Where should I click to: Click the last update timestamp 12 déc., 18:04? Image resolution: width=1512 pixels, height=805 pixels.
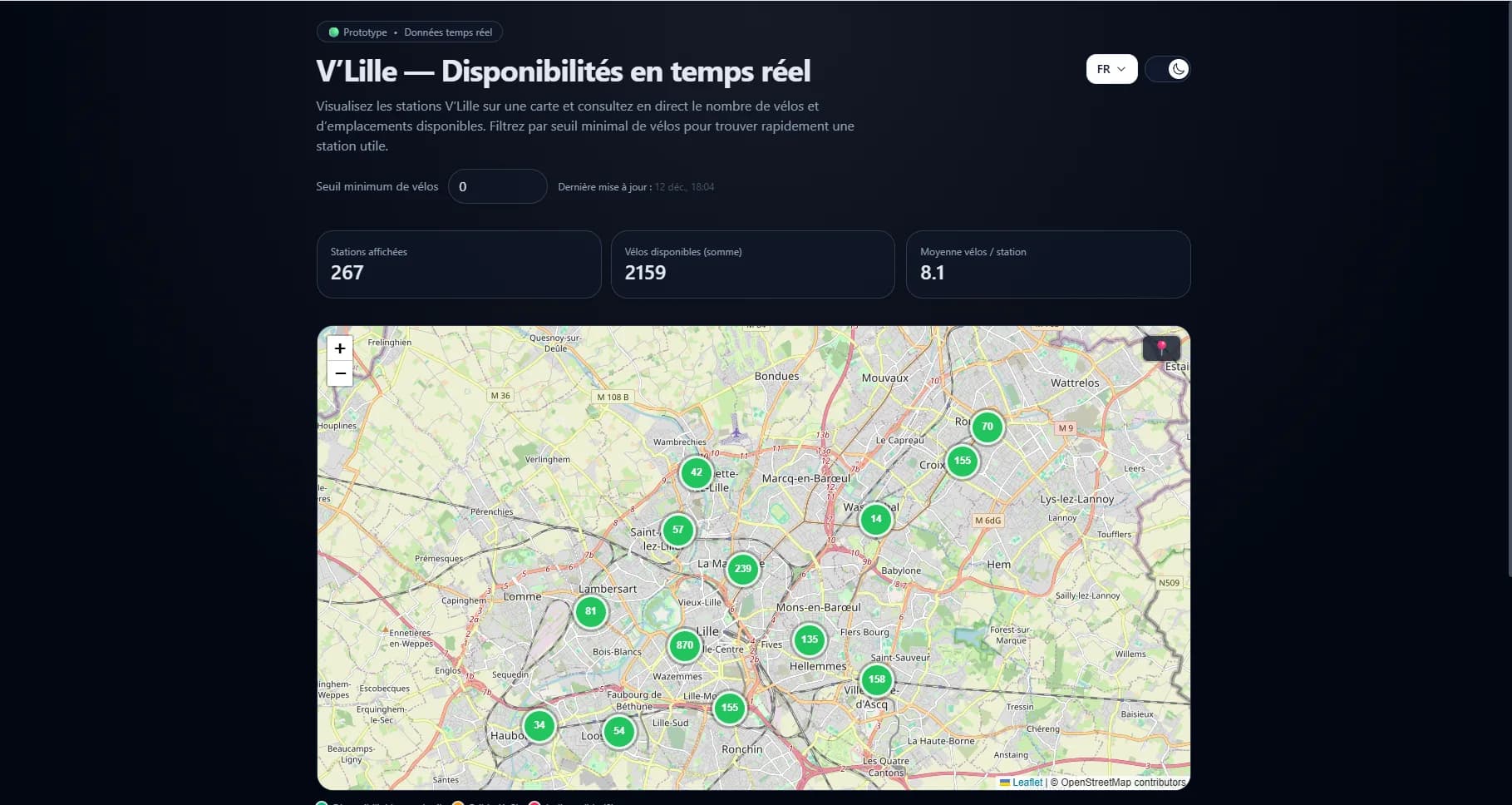click(x=684, y=187)
